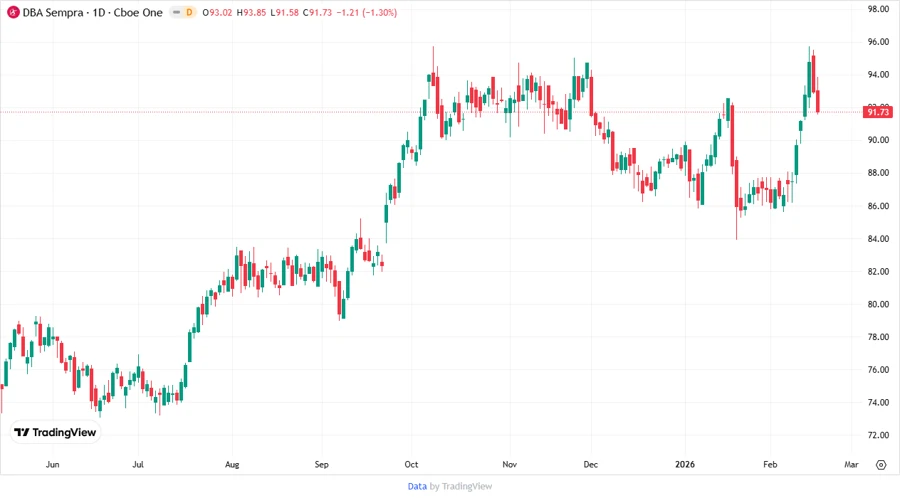Click the Jul time axis label

click(x=138, y=464)
